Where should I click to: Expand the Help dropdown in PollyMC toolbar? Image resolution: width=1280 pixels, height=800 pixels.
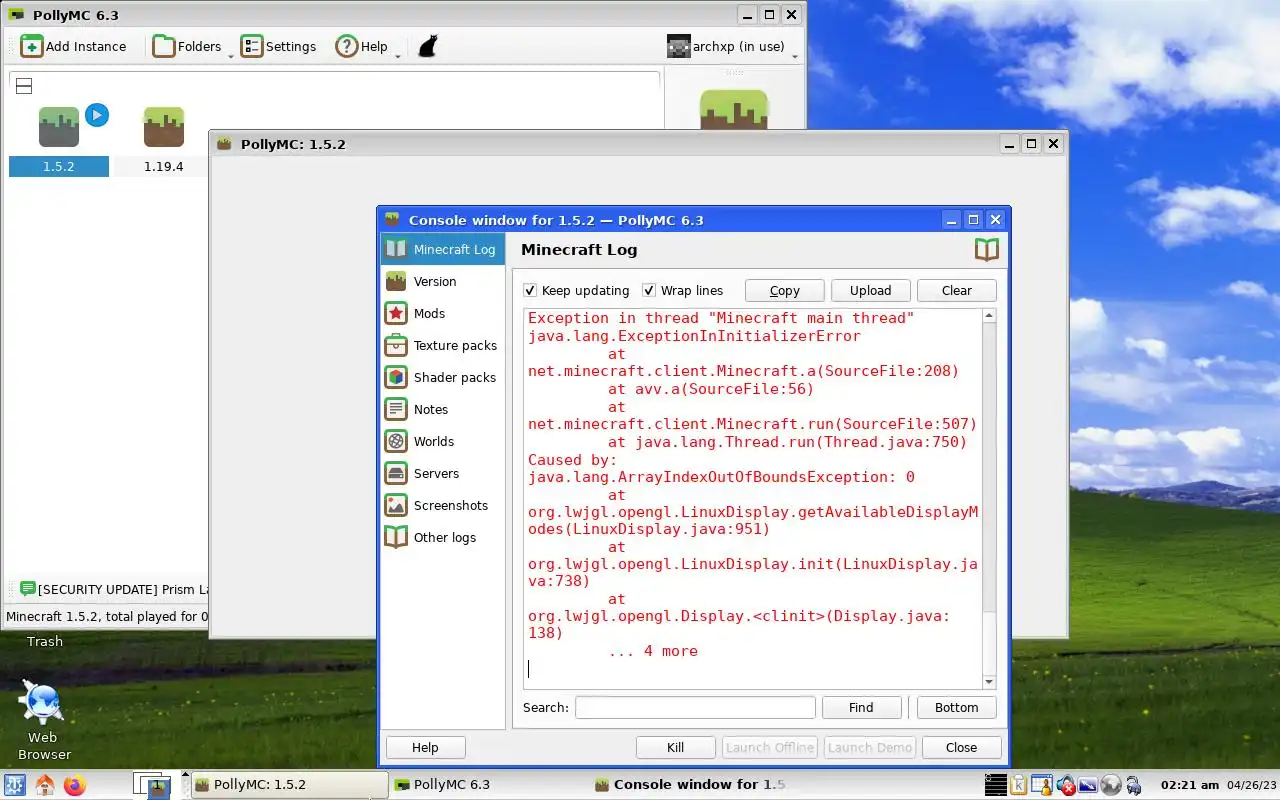(397, 55)
